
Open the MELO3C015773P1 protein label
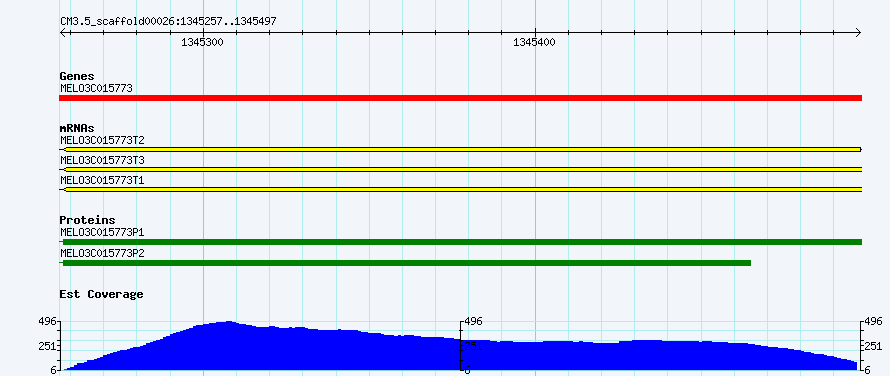(x=102, y=232)
